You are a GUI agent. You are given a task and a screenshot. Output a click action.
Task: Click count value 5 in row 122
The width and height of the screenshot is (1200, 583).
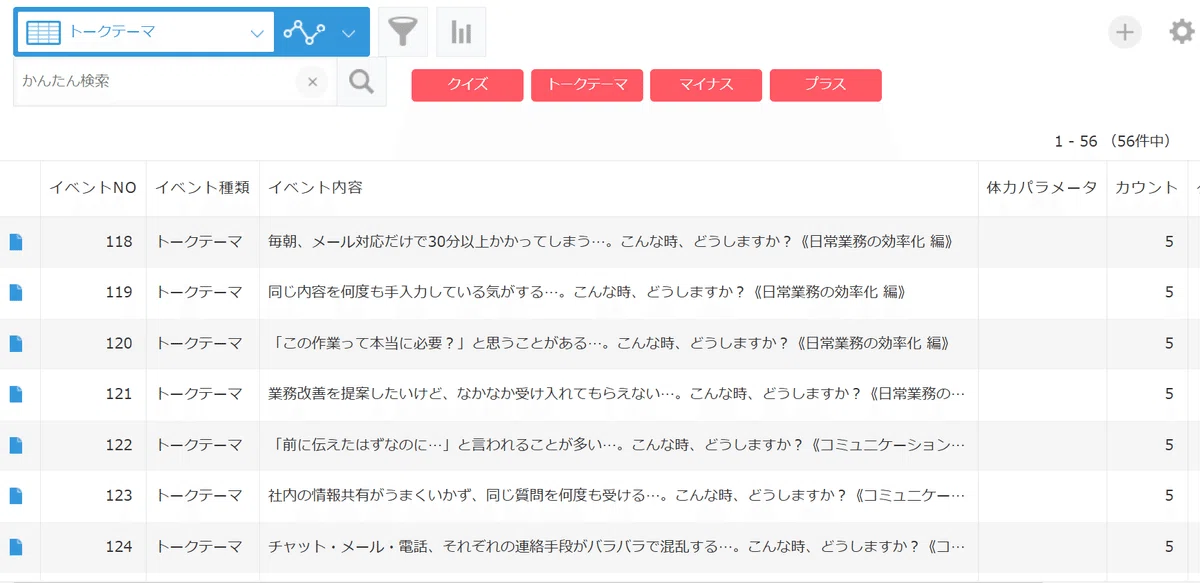click(x=1169, y=445)
